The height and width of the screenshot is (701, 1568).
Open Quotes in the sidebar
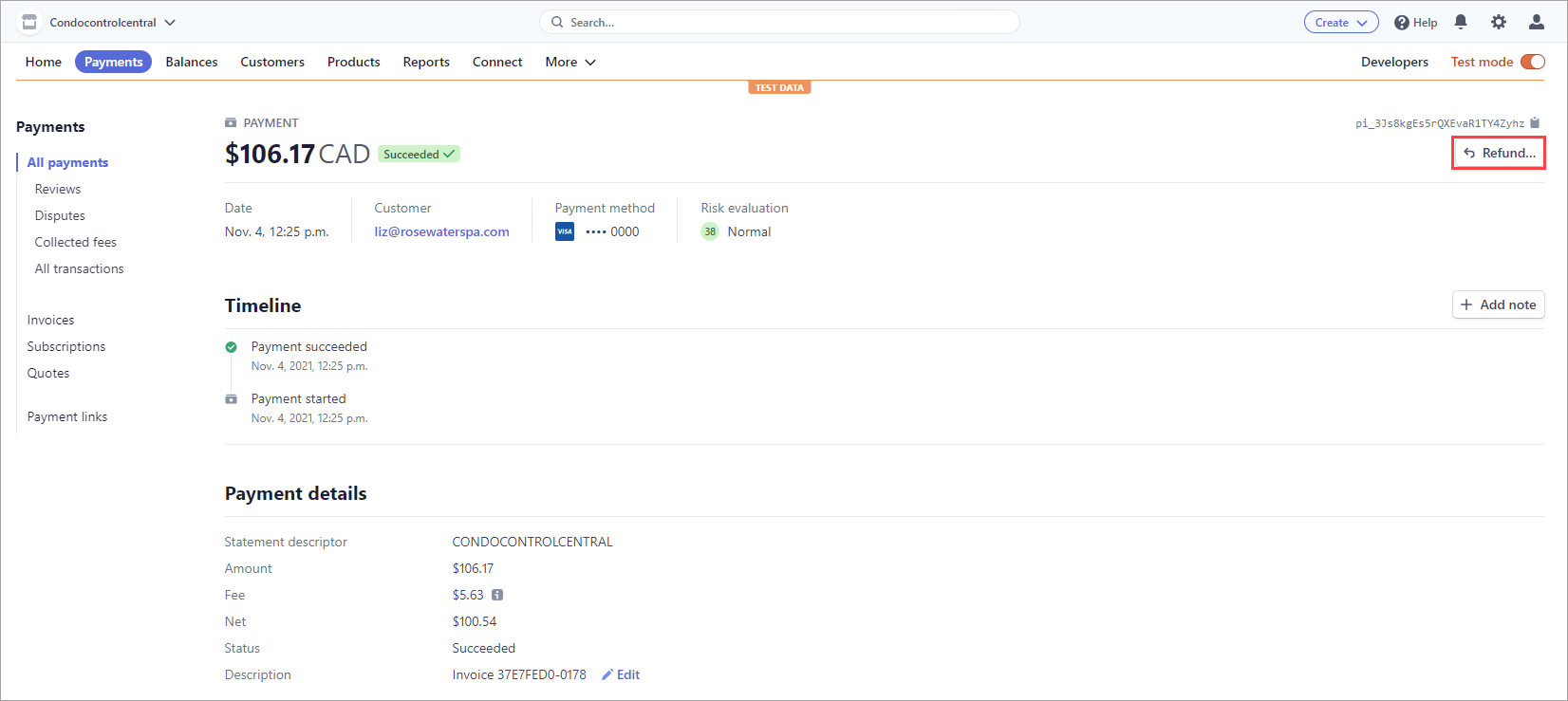pyautogui.click(x=48, y=373)
